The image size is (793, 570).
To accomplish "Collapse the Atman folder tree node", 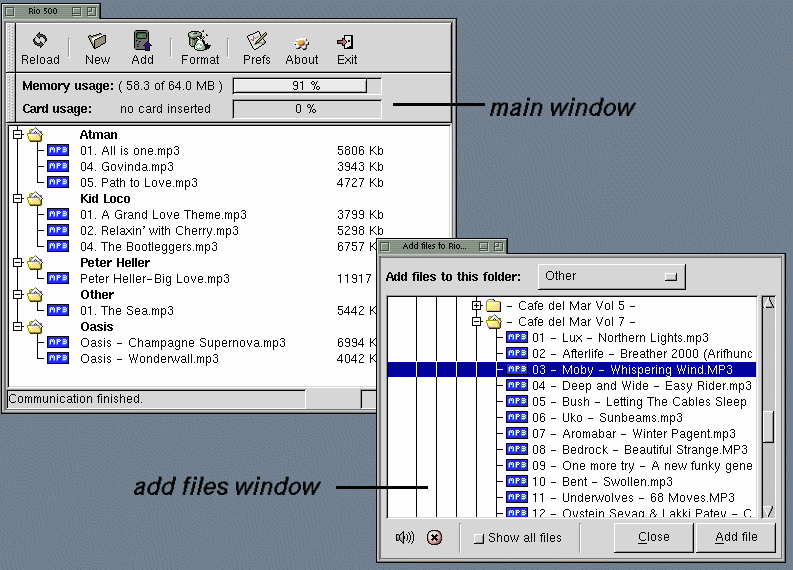I will coord(18,135).
